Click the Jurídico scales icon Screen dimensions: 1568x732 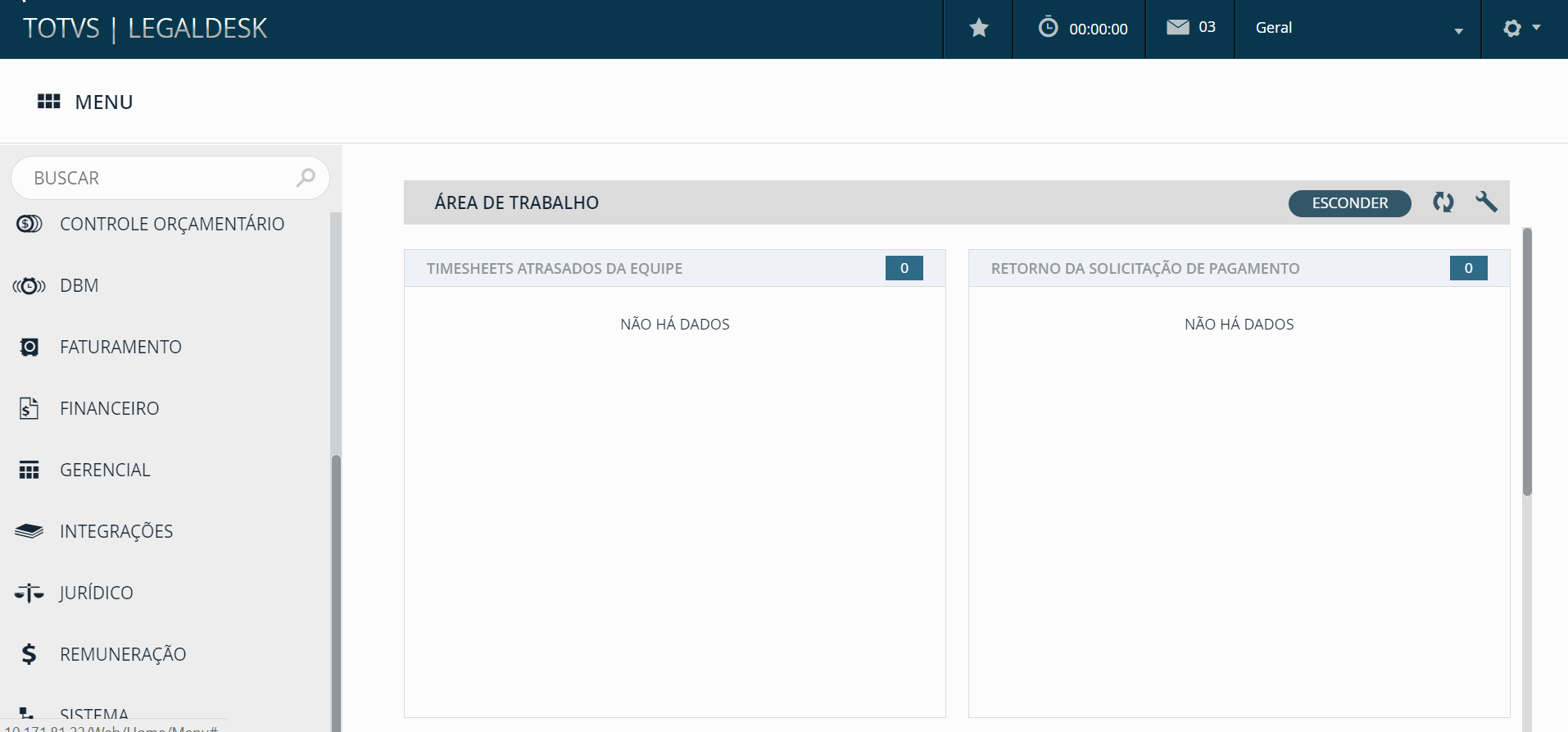[x=29, y=593]
